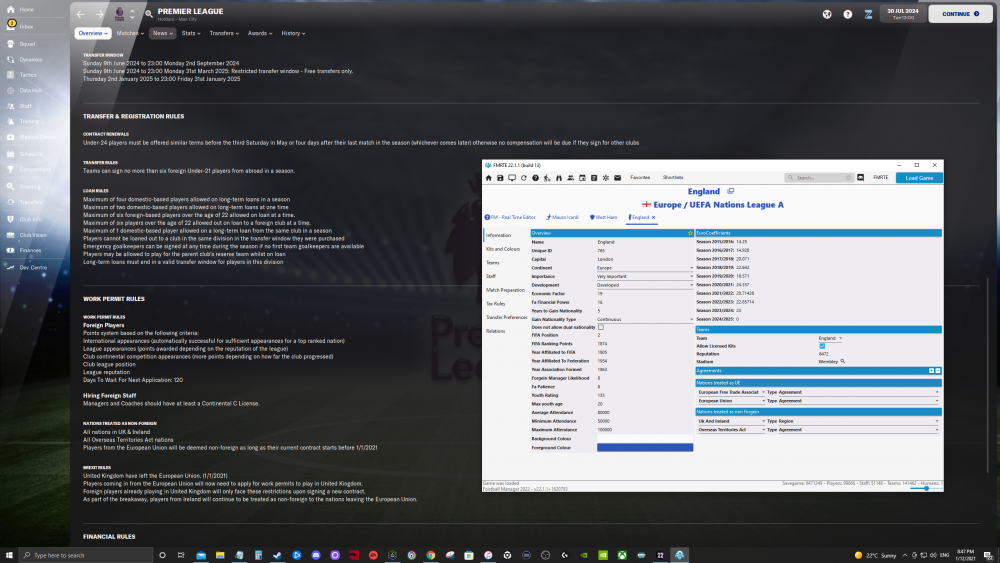The image size is (1000, 563).
Task: Click the plus icon in Agreements header
Action: click(x=931, y=370)
